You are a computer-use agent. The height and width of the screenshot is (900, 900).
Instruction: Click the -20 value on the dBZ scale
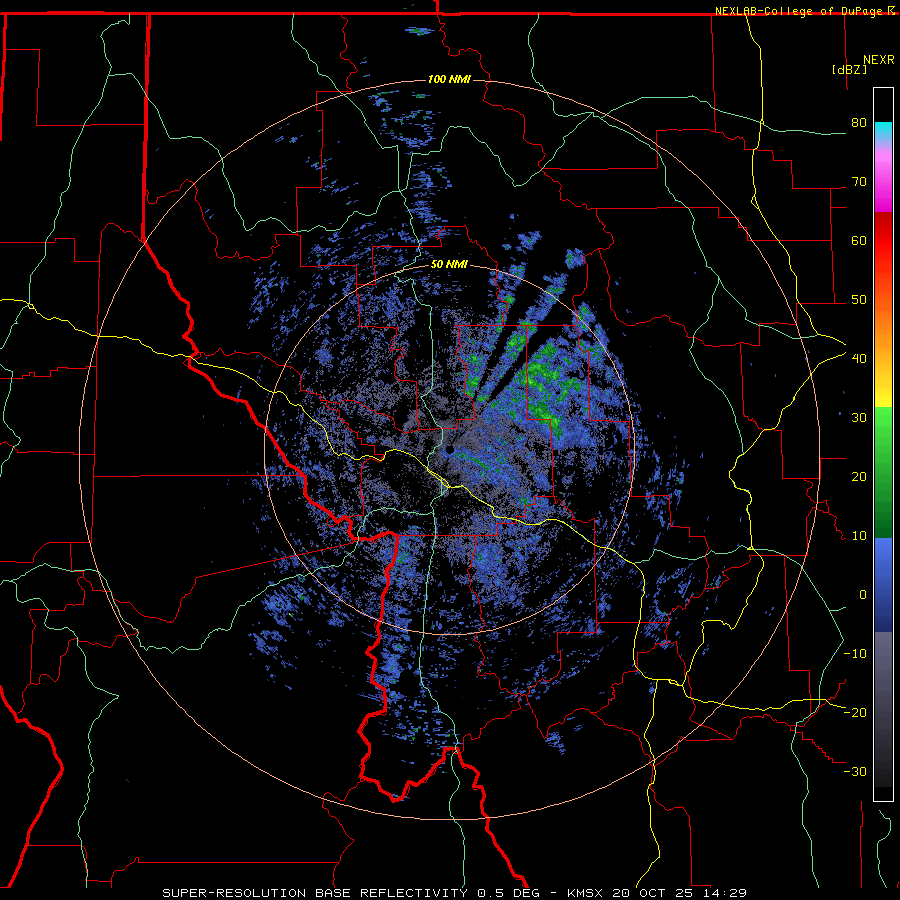(x=855, y=713)
